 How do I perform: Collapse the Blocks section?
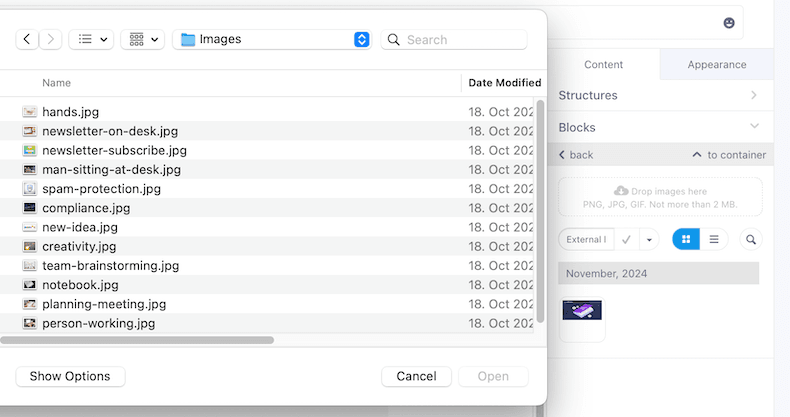[661, 127]
